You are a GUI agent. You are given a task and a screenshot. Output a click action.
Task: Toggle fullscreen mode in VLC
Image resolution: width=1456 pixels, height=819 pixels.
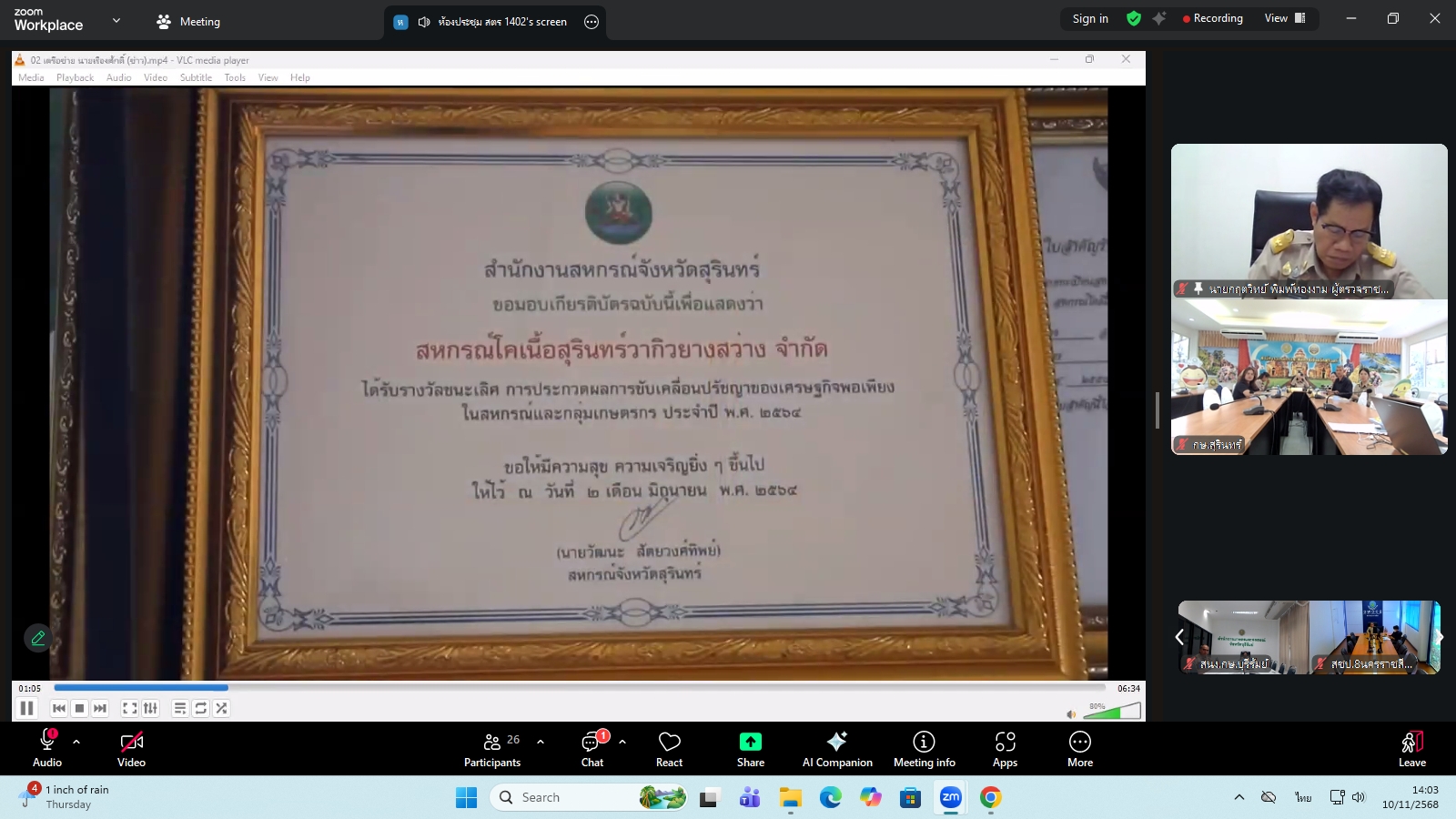130,708
